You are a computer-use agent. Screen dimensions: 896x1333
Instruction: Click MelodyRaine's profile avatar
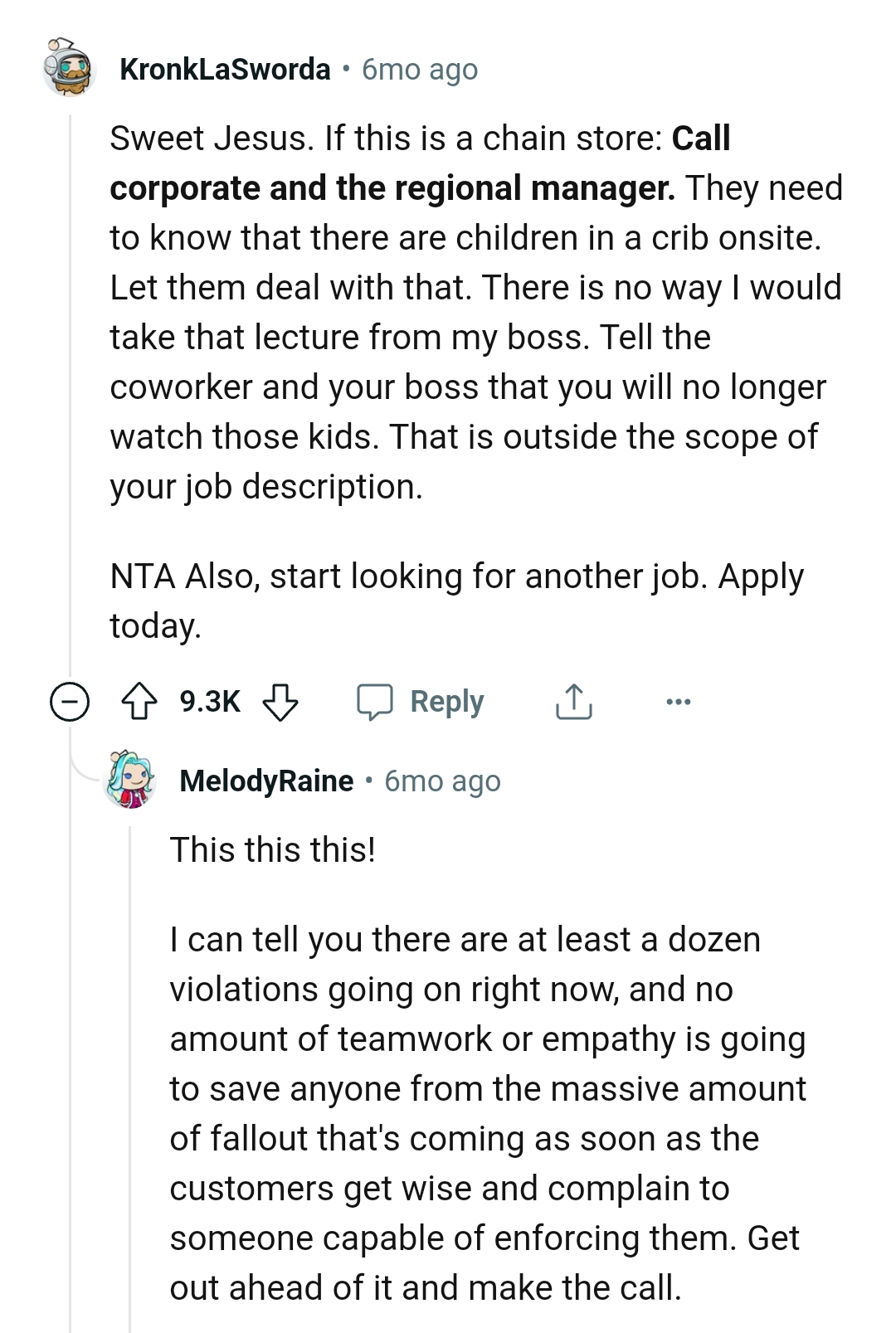pyautogui.click(x=129, y=780)
